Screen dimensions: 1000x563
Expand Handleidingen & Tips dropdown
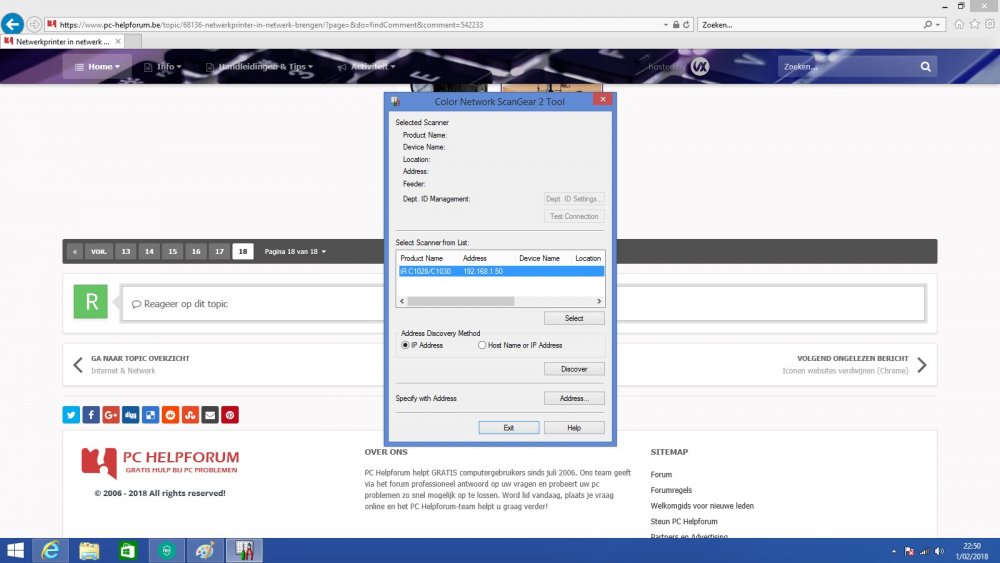tap(259, 66)
